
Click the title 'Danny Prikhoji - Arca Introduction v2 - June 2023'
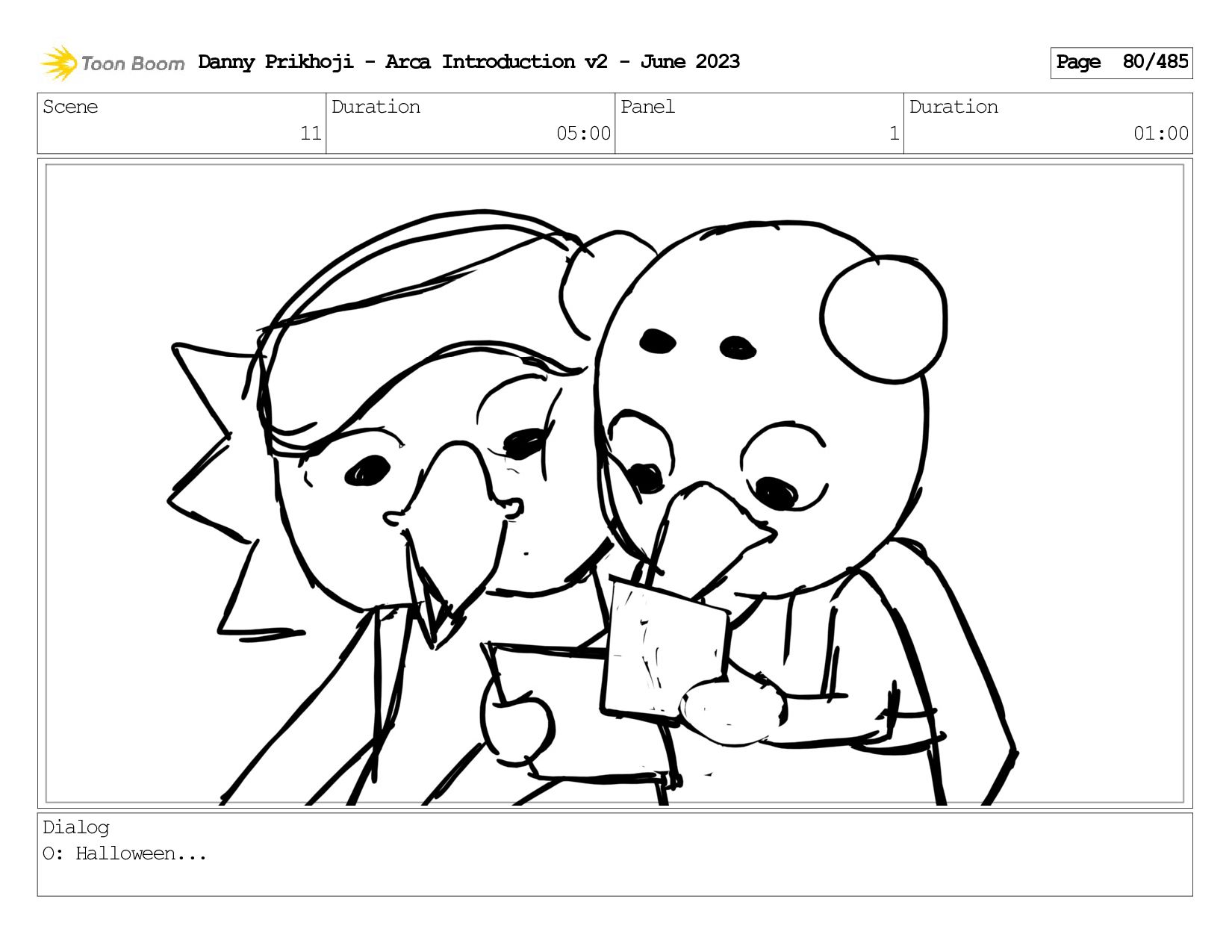(469, 62)
